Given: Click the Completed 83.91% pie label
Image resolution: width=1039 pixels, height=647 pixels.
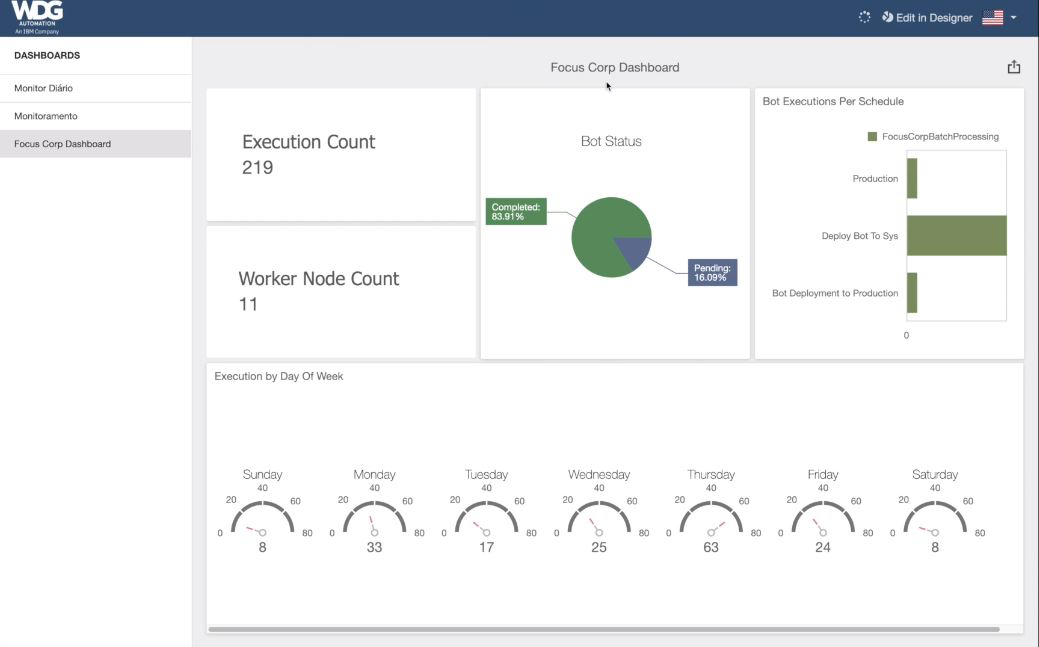Looking at the screenshot, I should point(516,211).
